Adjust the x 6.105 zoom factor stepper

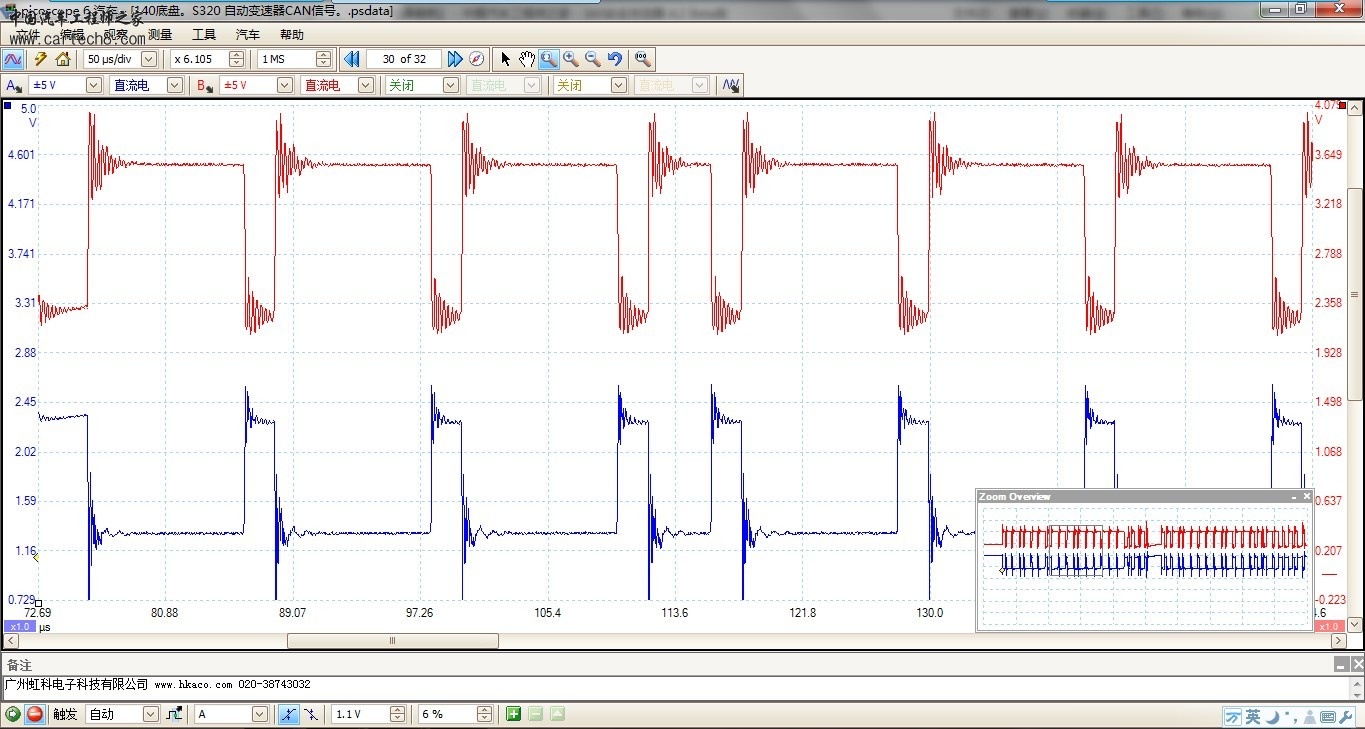tap(237, 59)
